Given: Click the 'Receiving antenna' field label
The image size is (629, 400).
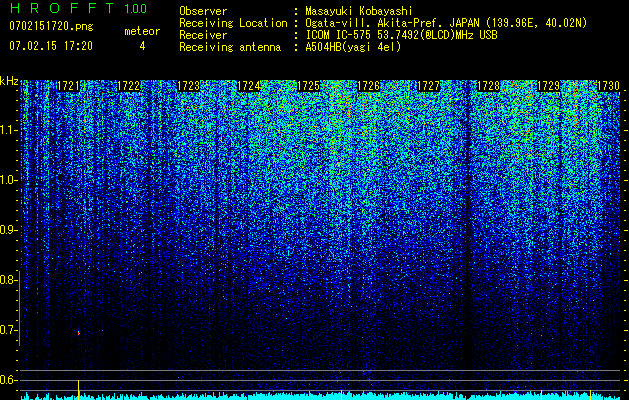Looking at the screenshot, I should click(230, 47).
